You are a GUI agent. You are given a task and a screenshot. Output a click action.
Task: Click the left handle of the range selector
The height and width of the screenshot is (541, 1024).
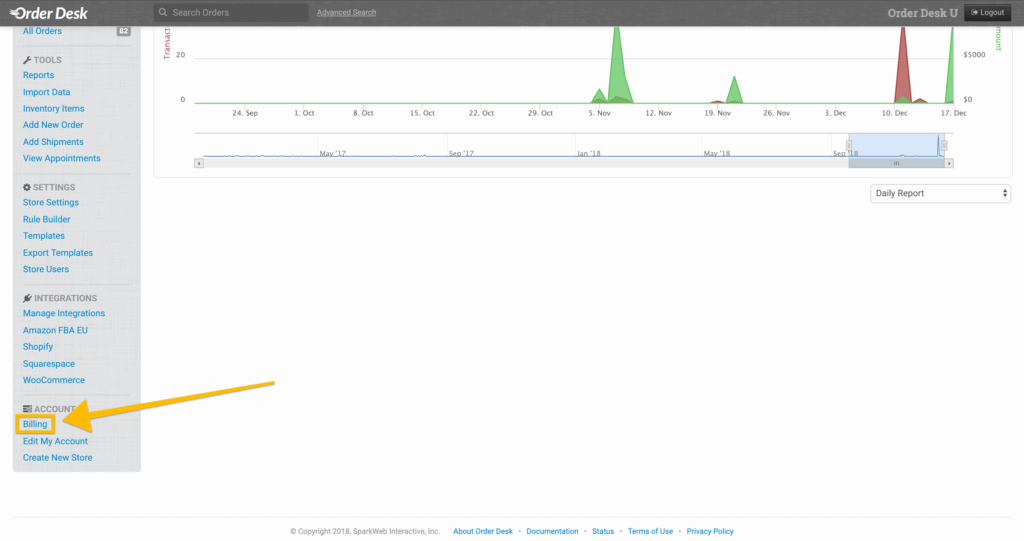(x=848, y=145)
